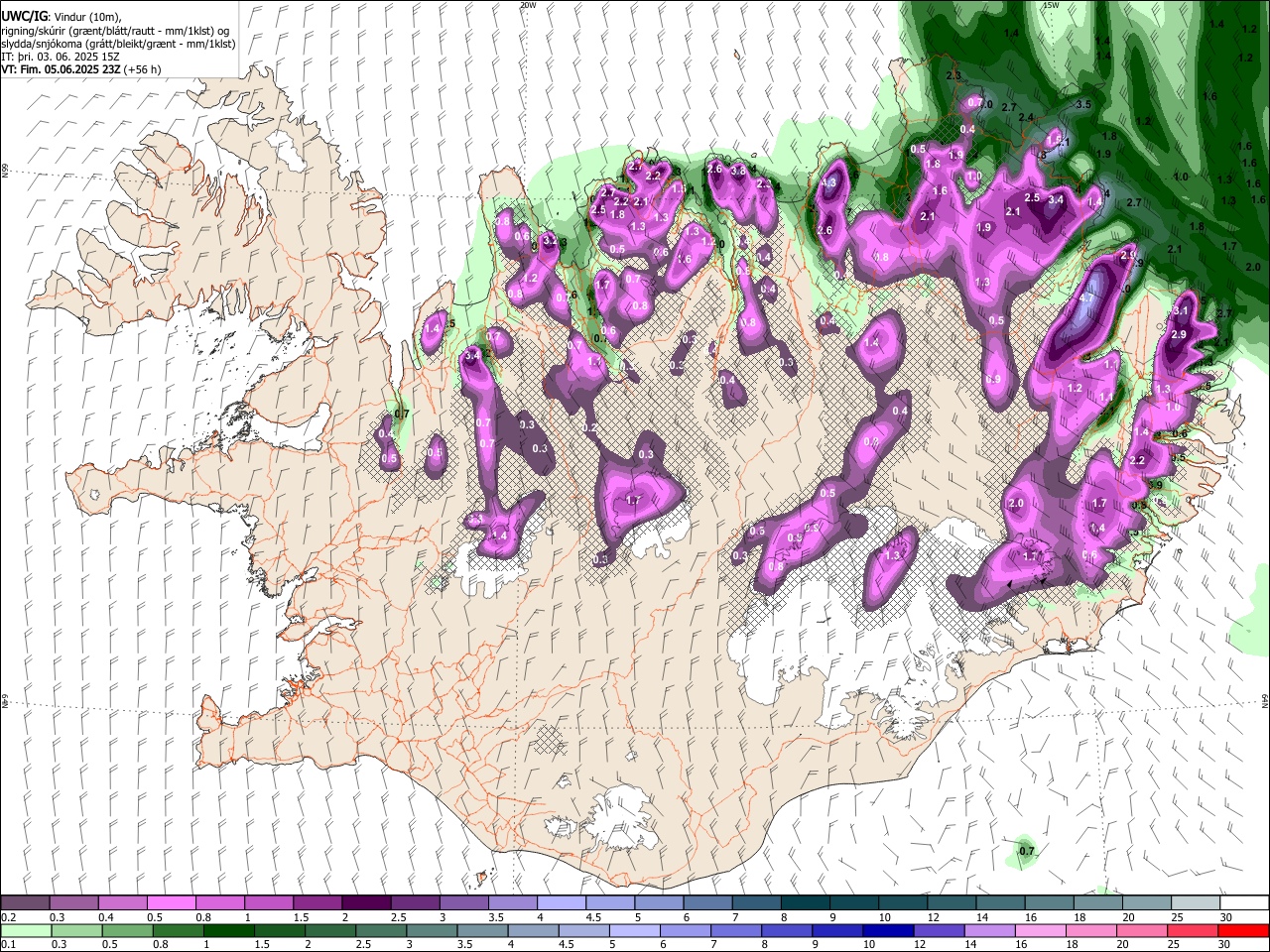Click the 'IT: þri. 03. 06. 2025 15Z' line
The image size is (1270, 952).
click(x=63, y=57)
